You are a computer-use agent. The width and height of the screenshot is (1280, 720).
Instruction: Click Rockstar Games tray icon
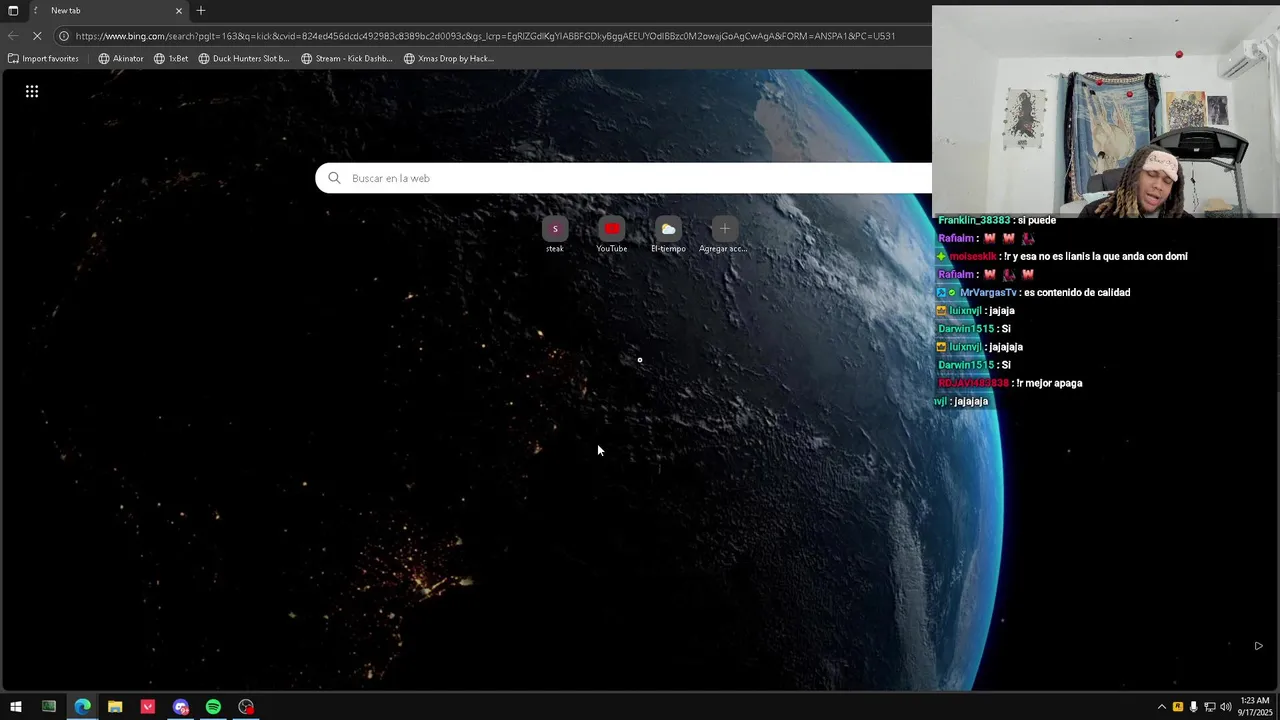click(1177, 707)
